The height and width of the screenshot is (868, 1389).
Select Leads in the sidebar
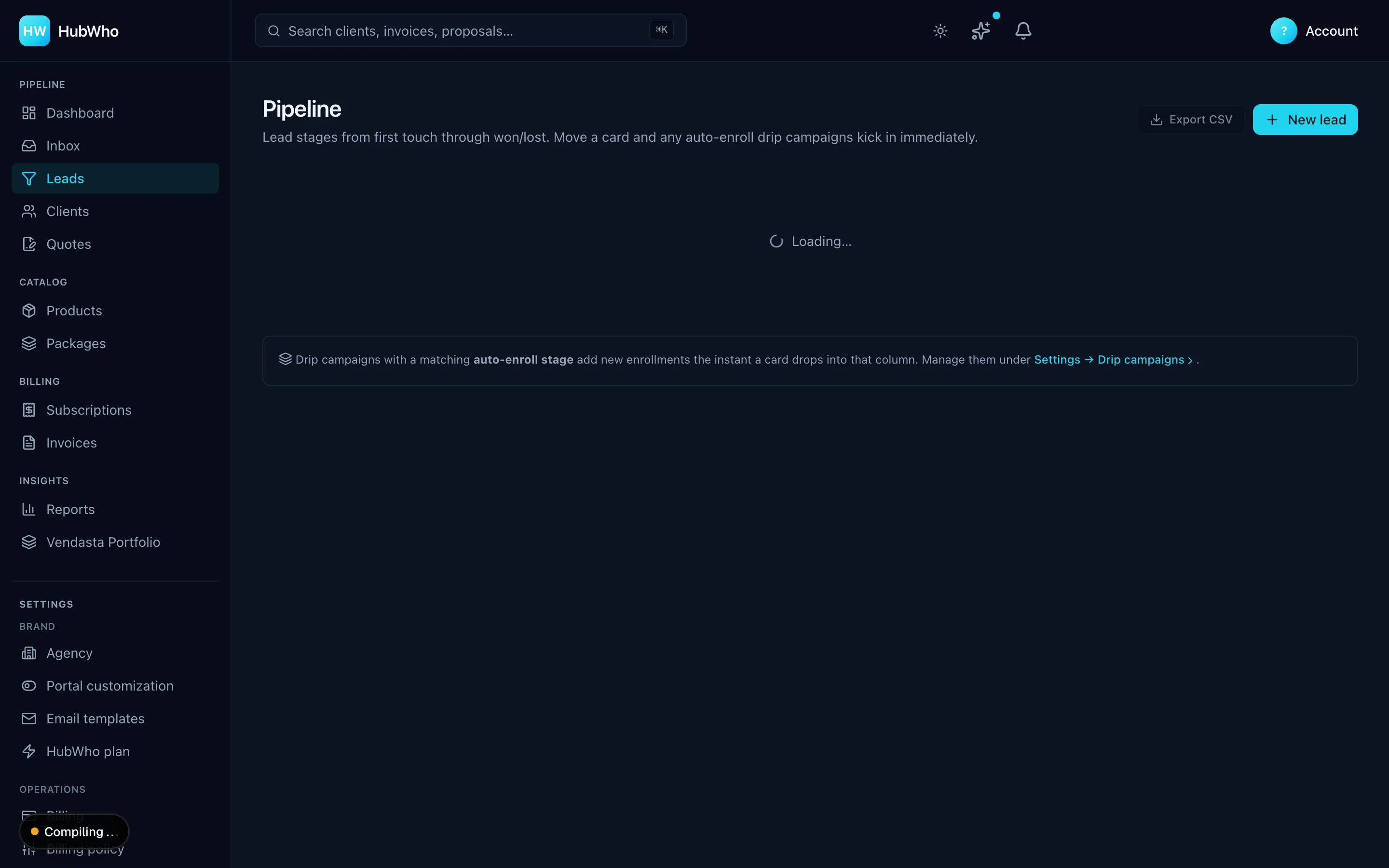pyautogui.click(x=115, y=178)
